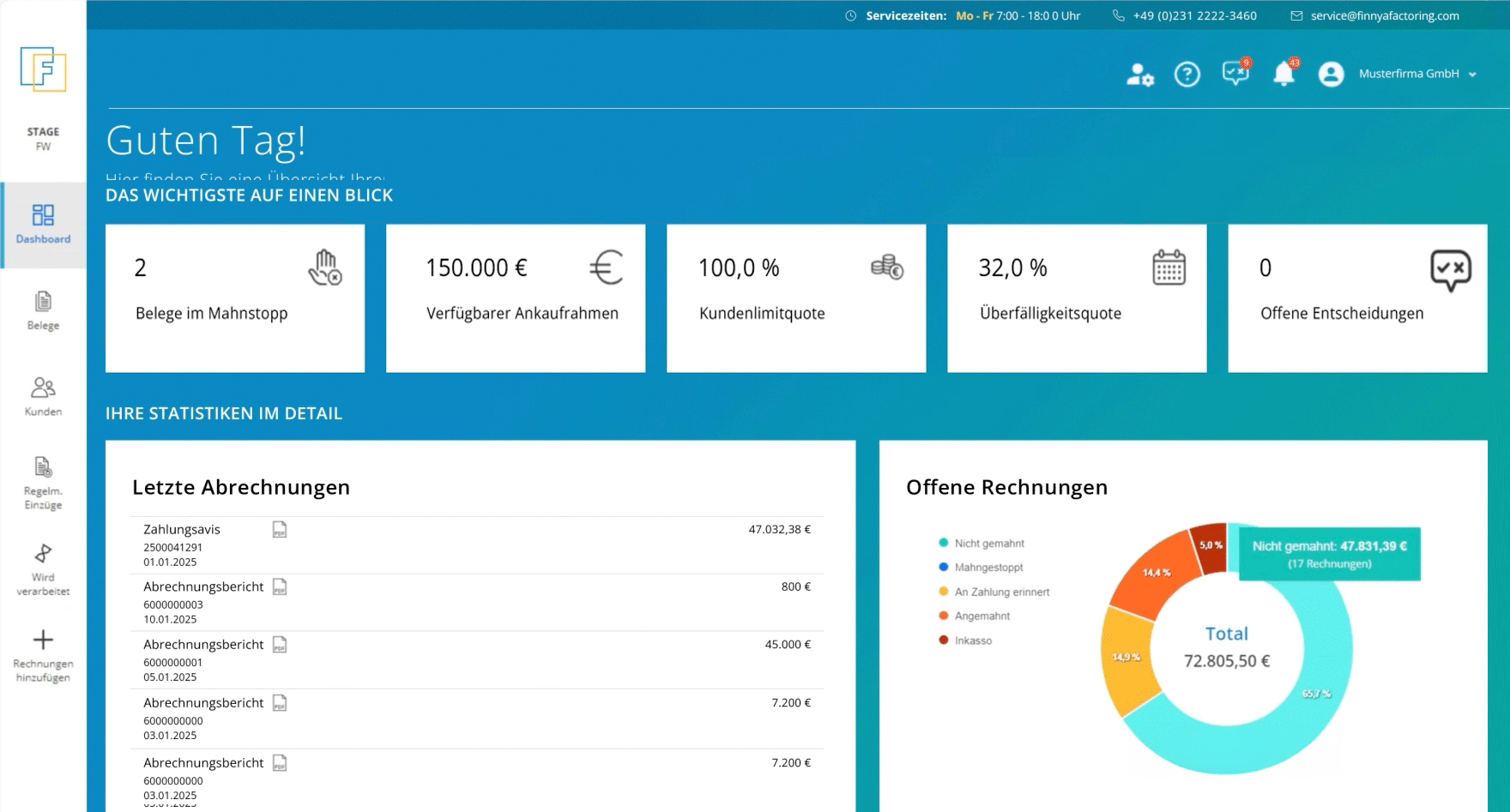Click the Zahlungsavis entry title

pyautogui.click(x=182, y=530)
